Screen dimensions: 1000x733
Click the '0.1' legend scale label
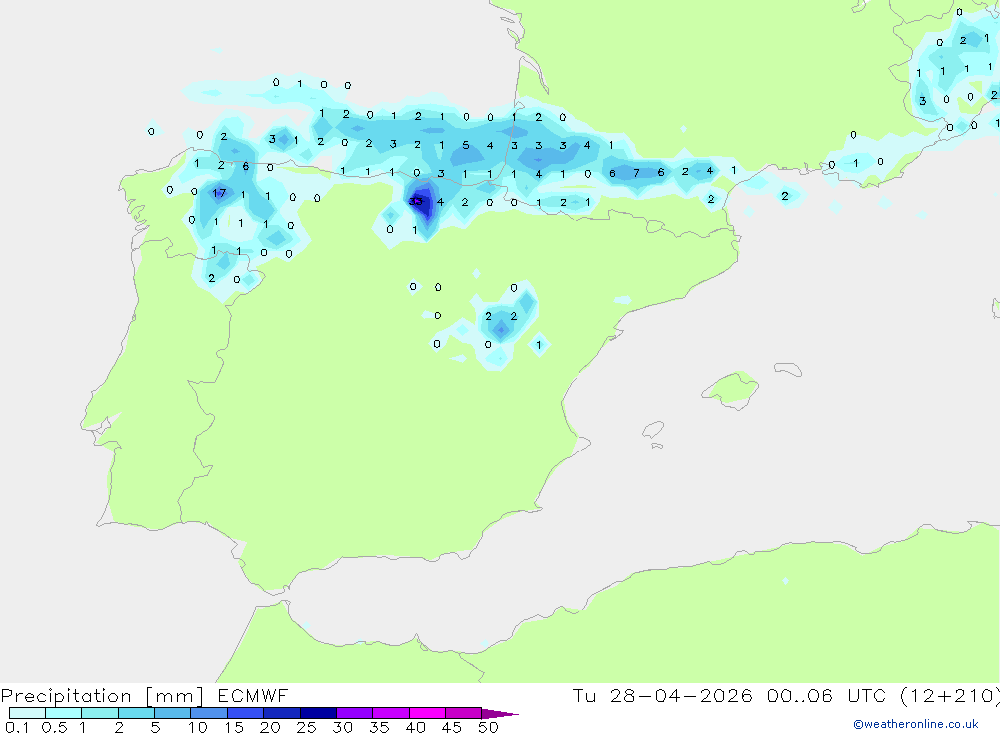click(17, 727)
